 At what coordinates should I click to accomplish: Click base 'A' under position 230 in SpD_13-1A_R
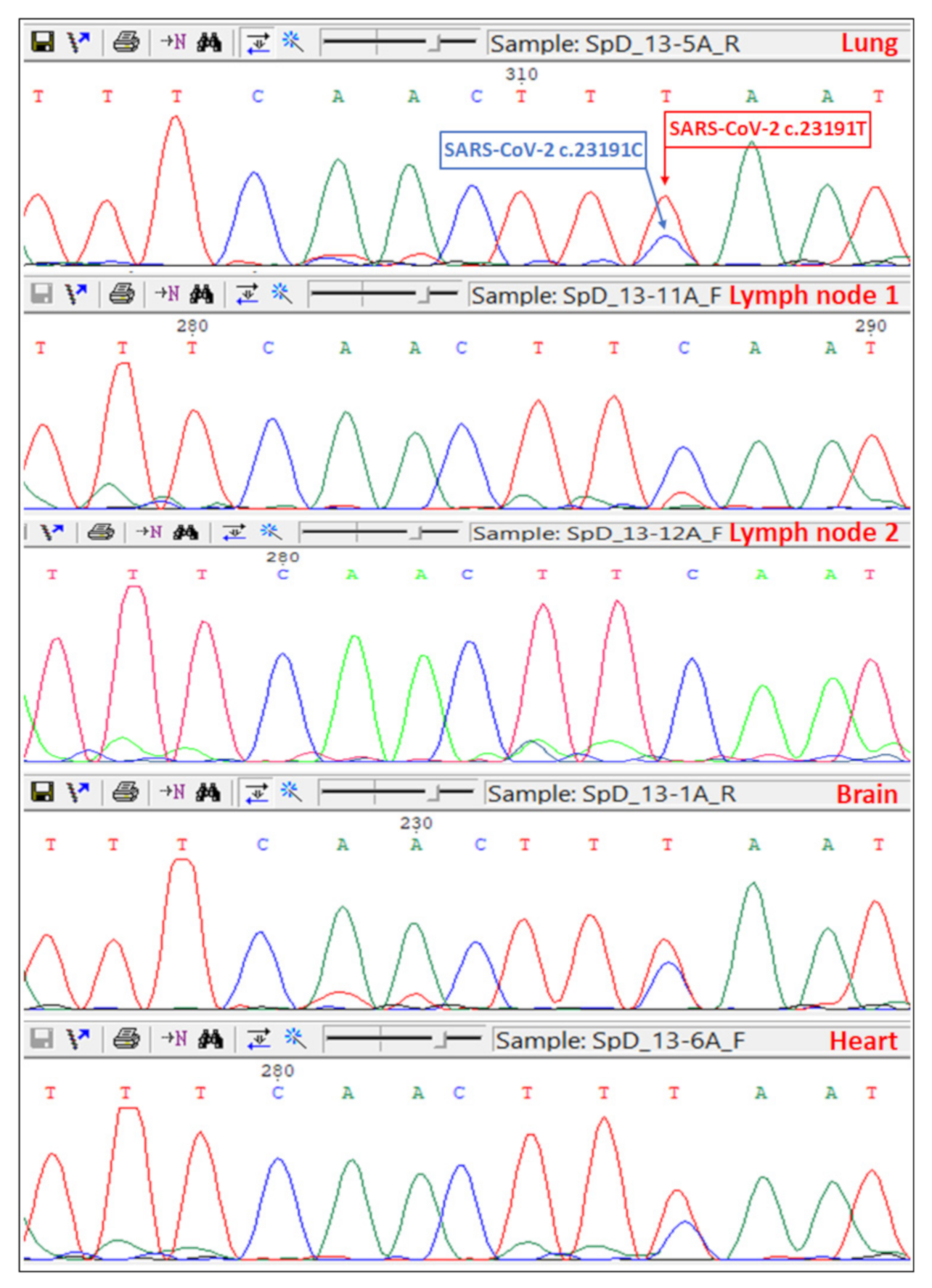(416, 844)
